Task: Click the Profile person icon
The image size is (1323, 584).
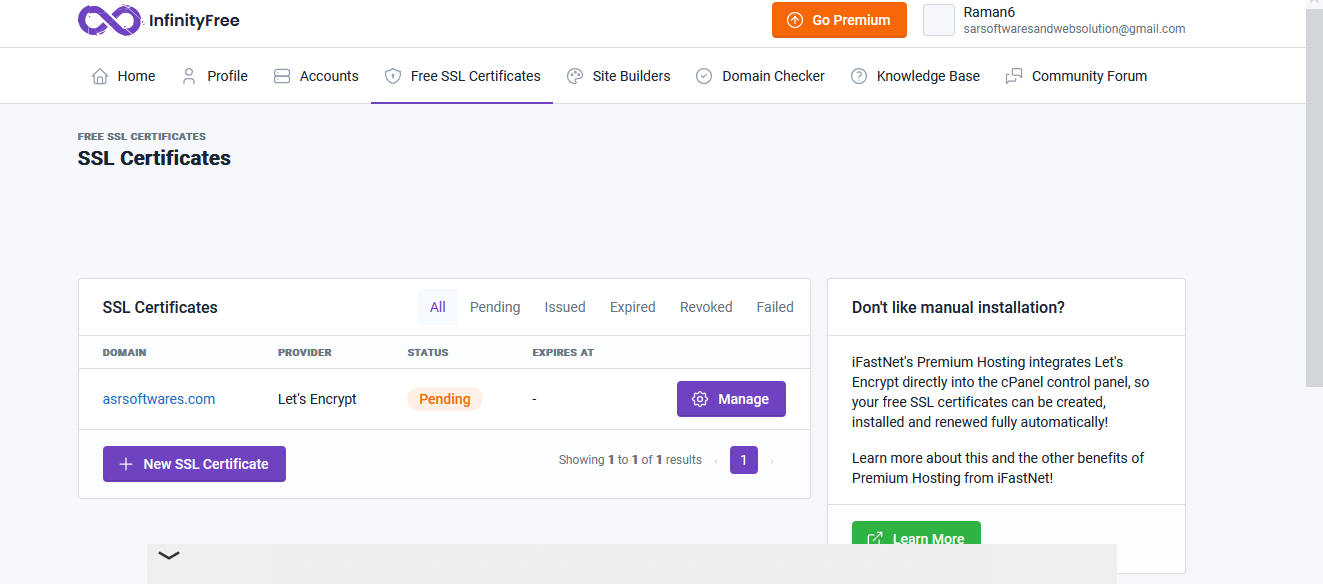Action: point(189,76)
